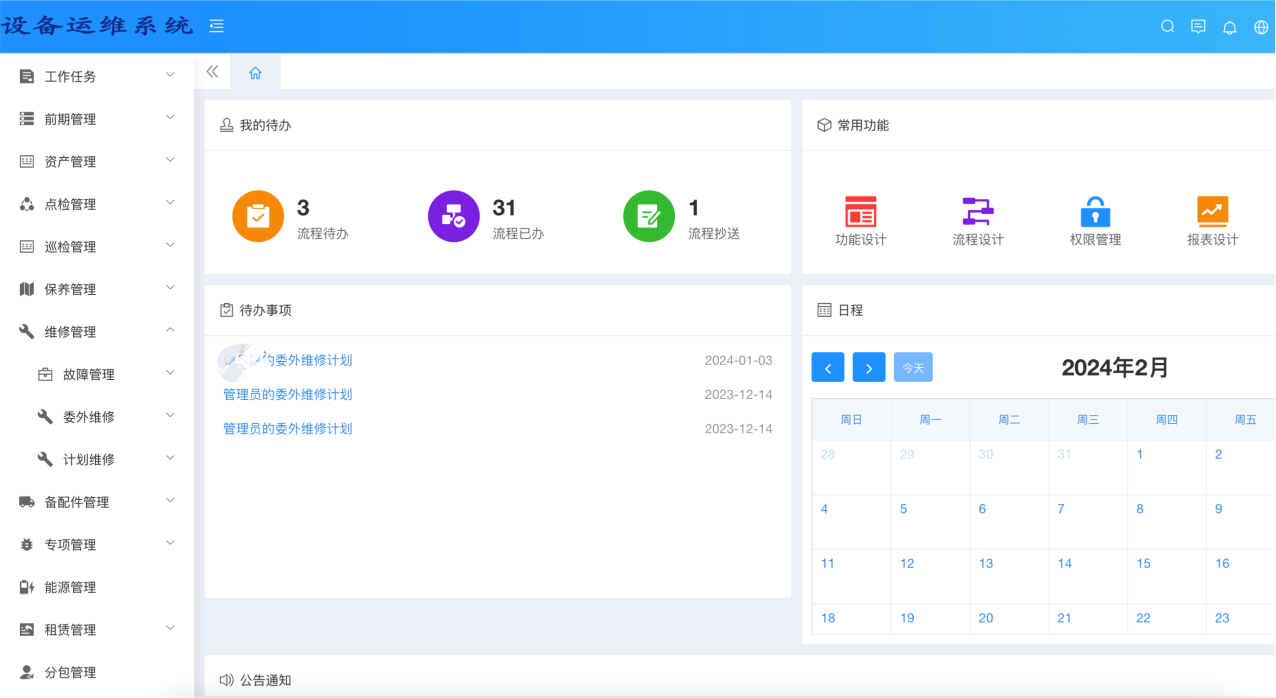Open the 报表设计 chart icon
This screenshot has width=1276, height=698.
pyautogui.click(x=1212, y=212)
